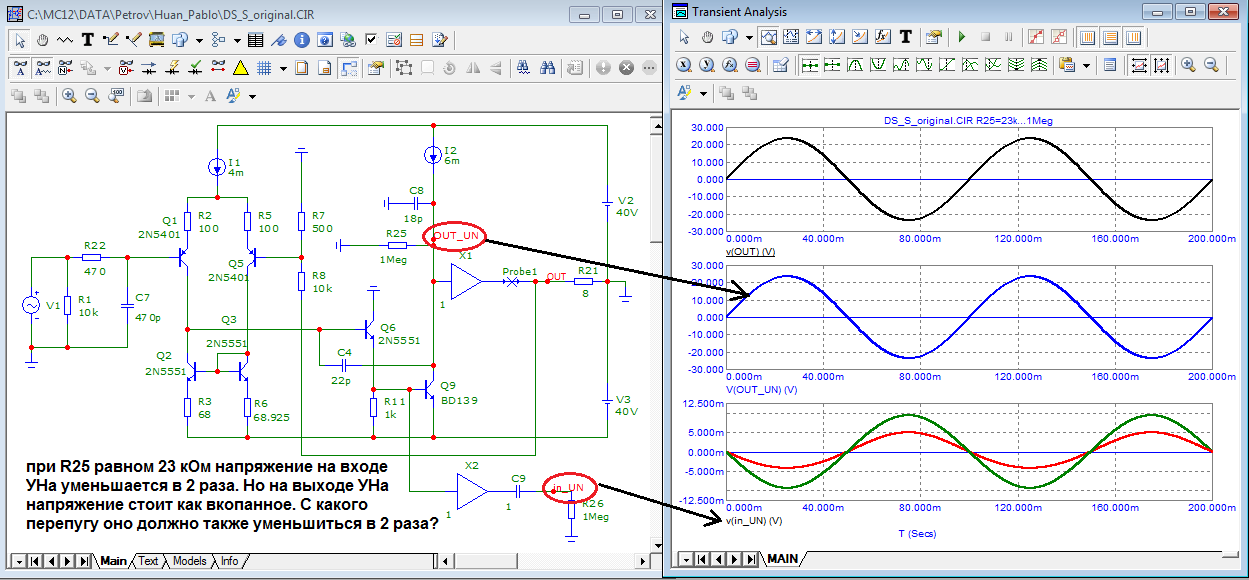Select the Text tool in schematic toolbar

point(87,40)
